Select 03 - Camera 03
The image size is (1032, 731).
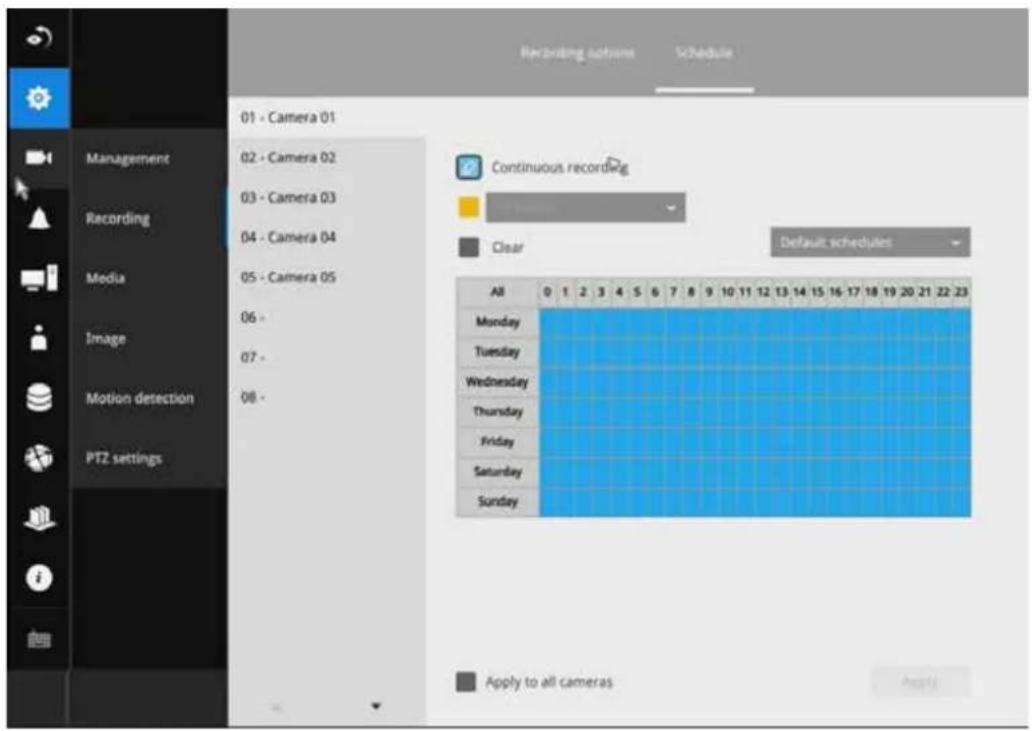[x=327, y=197]
